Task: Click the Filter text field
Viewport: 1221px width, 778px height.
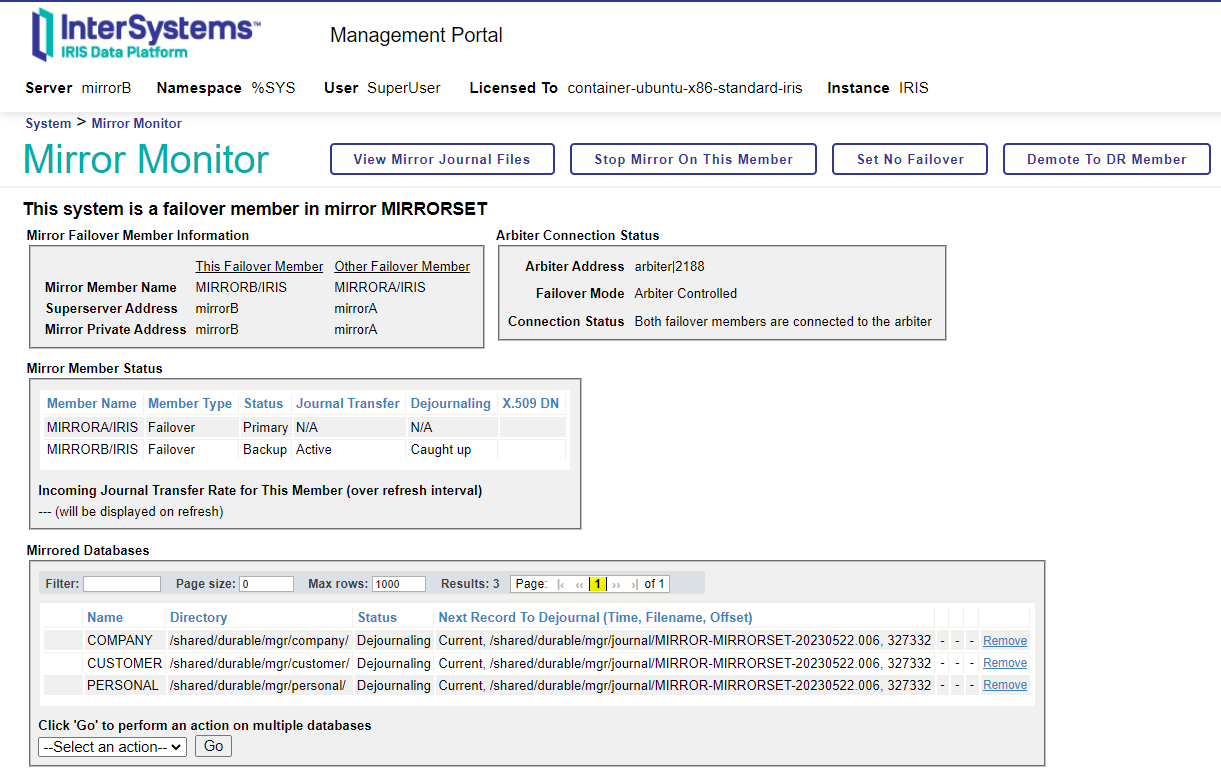Action: [x=121, y=584]
